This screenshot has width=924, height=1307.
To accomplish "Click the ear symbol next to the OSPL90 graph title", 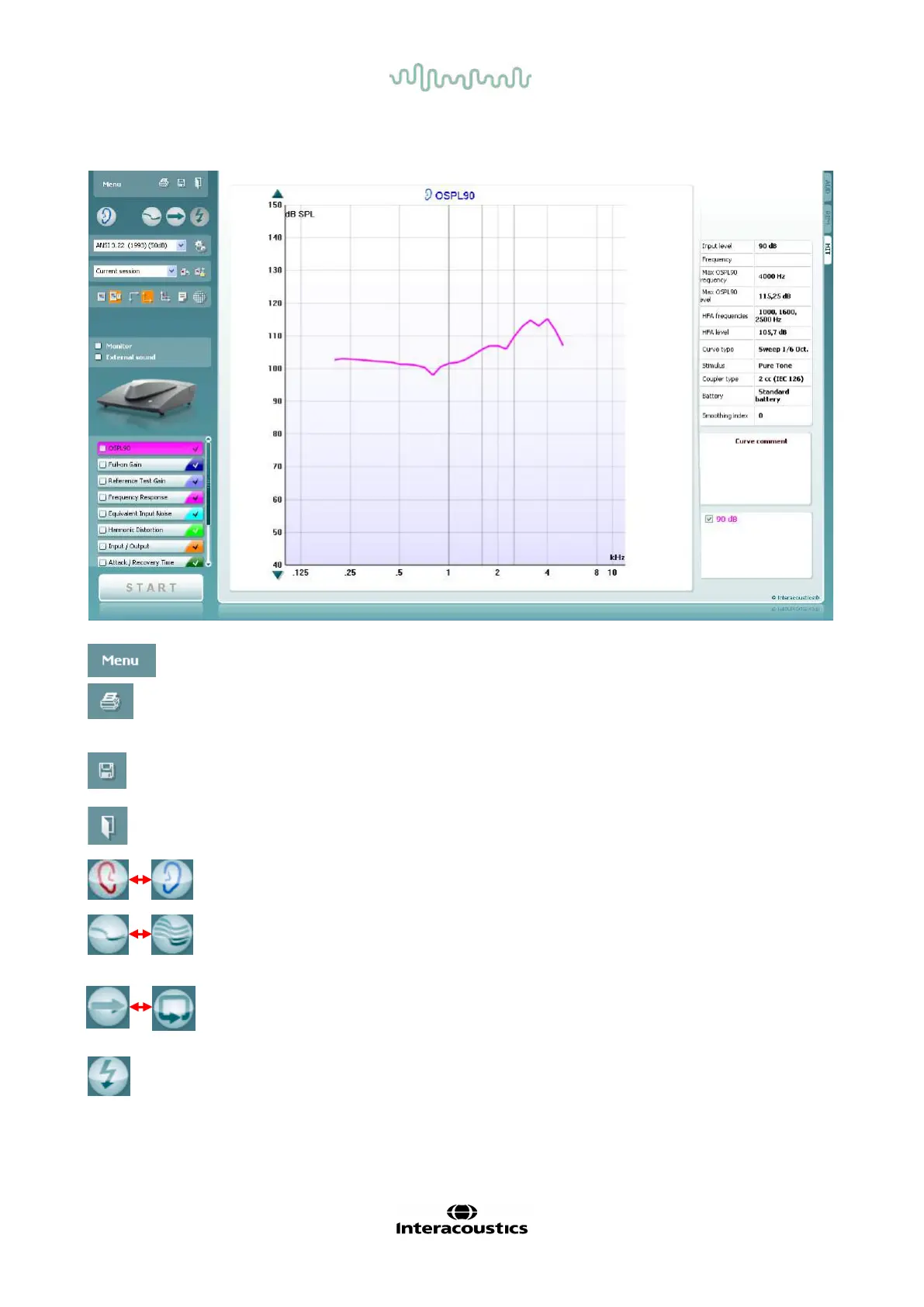I will coord(427,195).
